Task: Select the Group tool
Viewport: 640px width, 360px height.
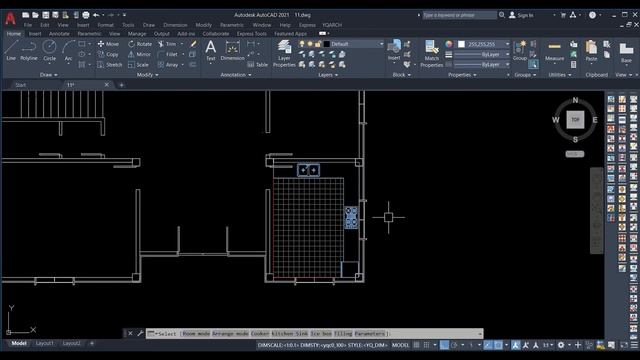Action: point(520,51)
